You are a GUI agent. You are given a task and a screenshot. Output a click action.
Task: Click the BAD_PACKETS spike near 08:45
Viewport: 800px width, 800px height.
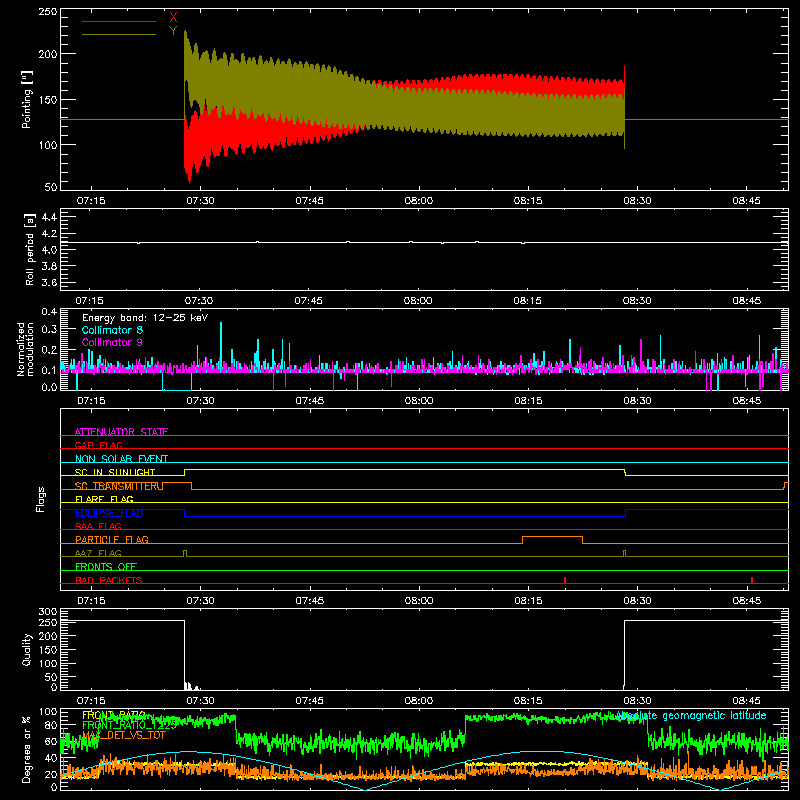752,580
